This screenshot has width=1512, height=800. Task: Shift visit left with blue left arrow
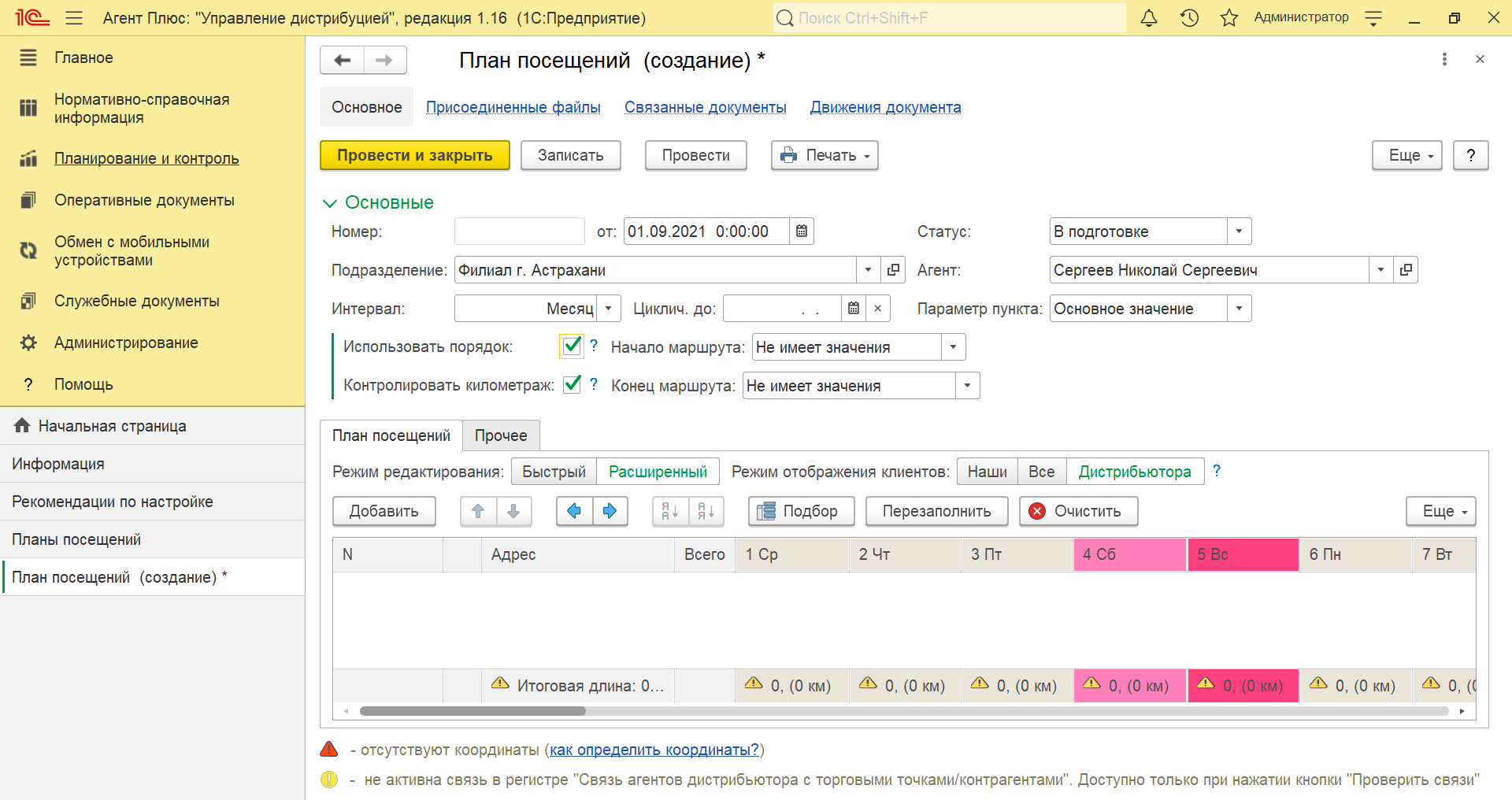tap(574, 511)
